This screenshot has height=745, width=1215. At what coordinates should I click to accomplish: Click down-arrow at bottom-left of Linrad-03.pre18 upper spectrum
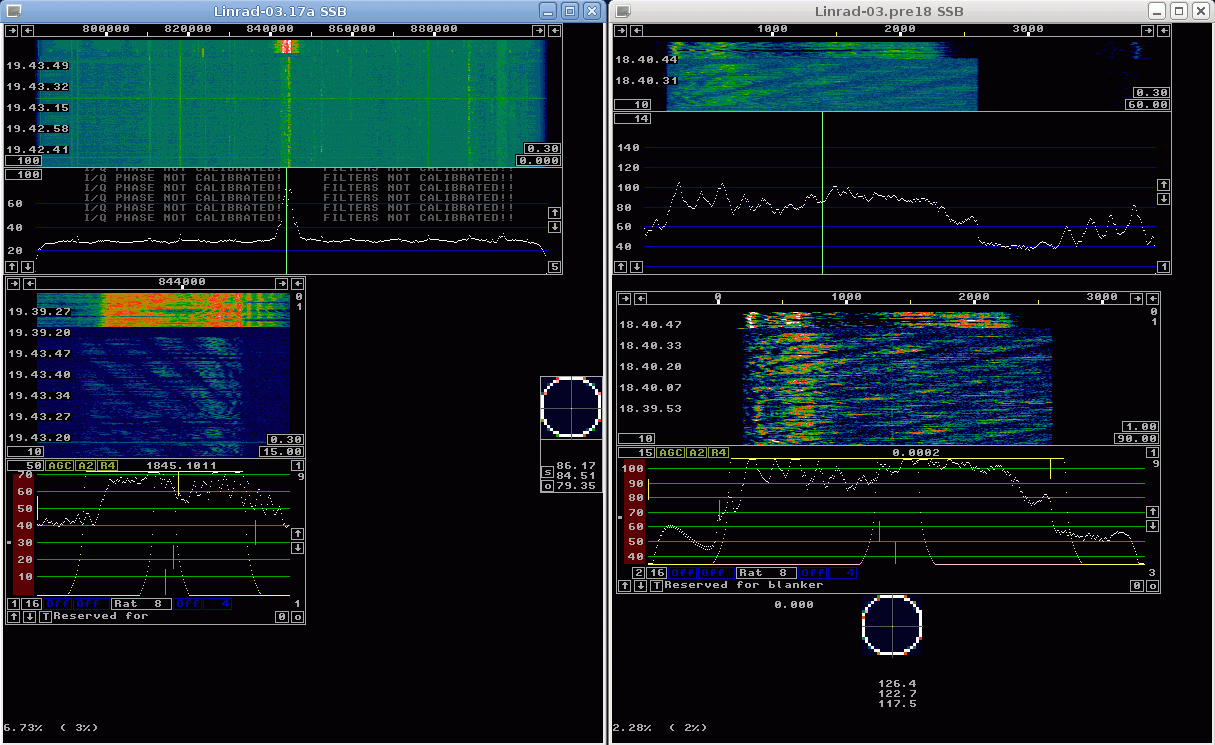(x=634, y=267)
